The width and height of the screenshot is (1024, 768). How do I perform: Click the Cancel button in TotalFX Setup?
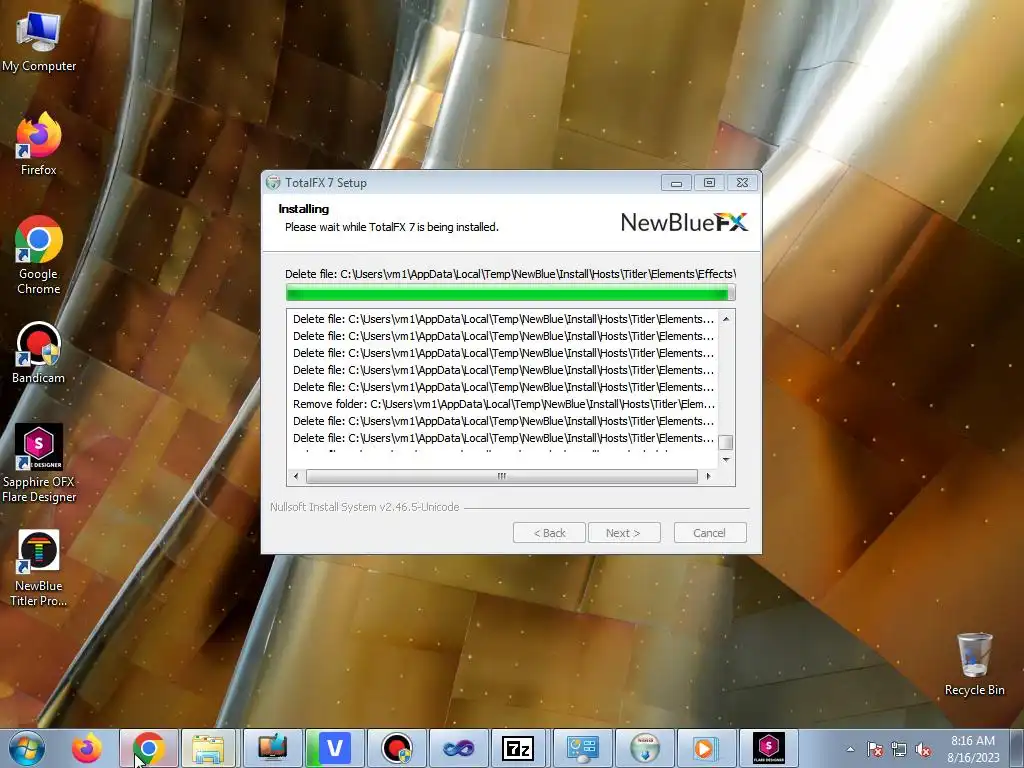[x=710, y=533]
